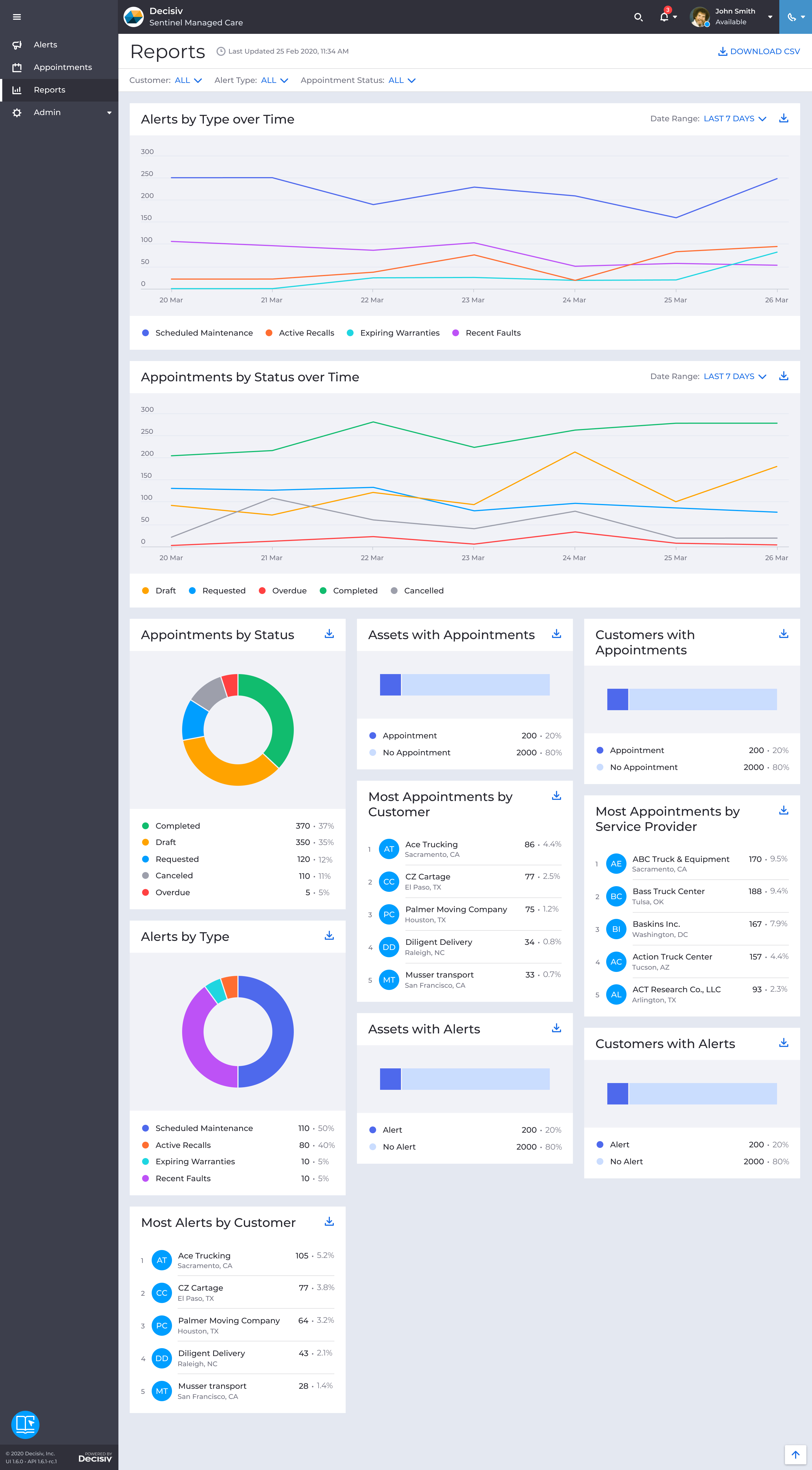Click John Smith profile avatar
This screenshot has height=1470, width=812.
coord(700,17)
